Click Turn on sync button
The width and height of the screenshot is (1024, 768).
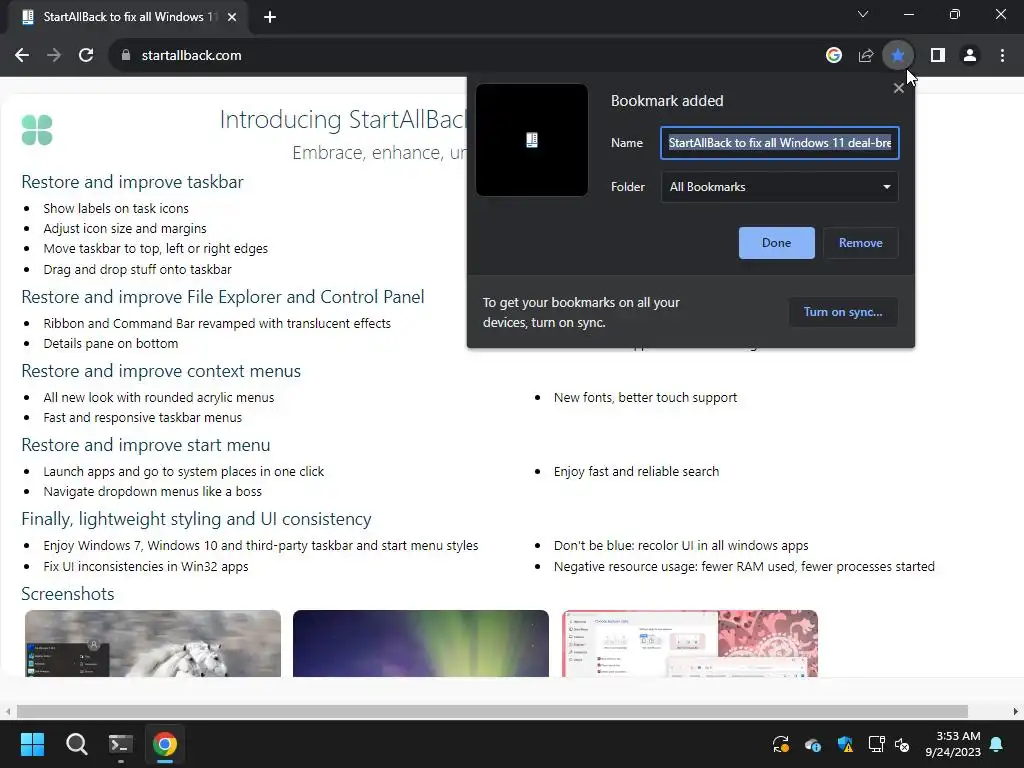843,312
